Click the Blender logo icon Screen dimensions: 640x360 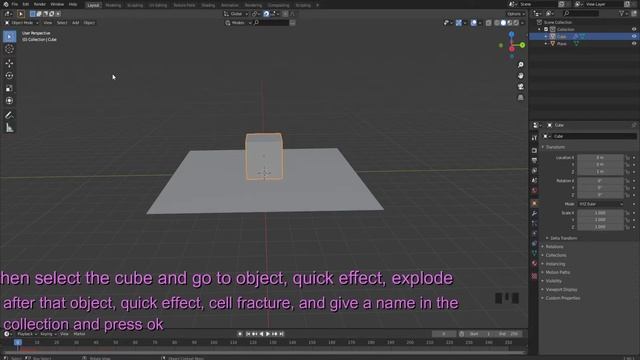click(x=6, y=4)
